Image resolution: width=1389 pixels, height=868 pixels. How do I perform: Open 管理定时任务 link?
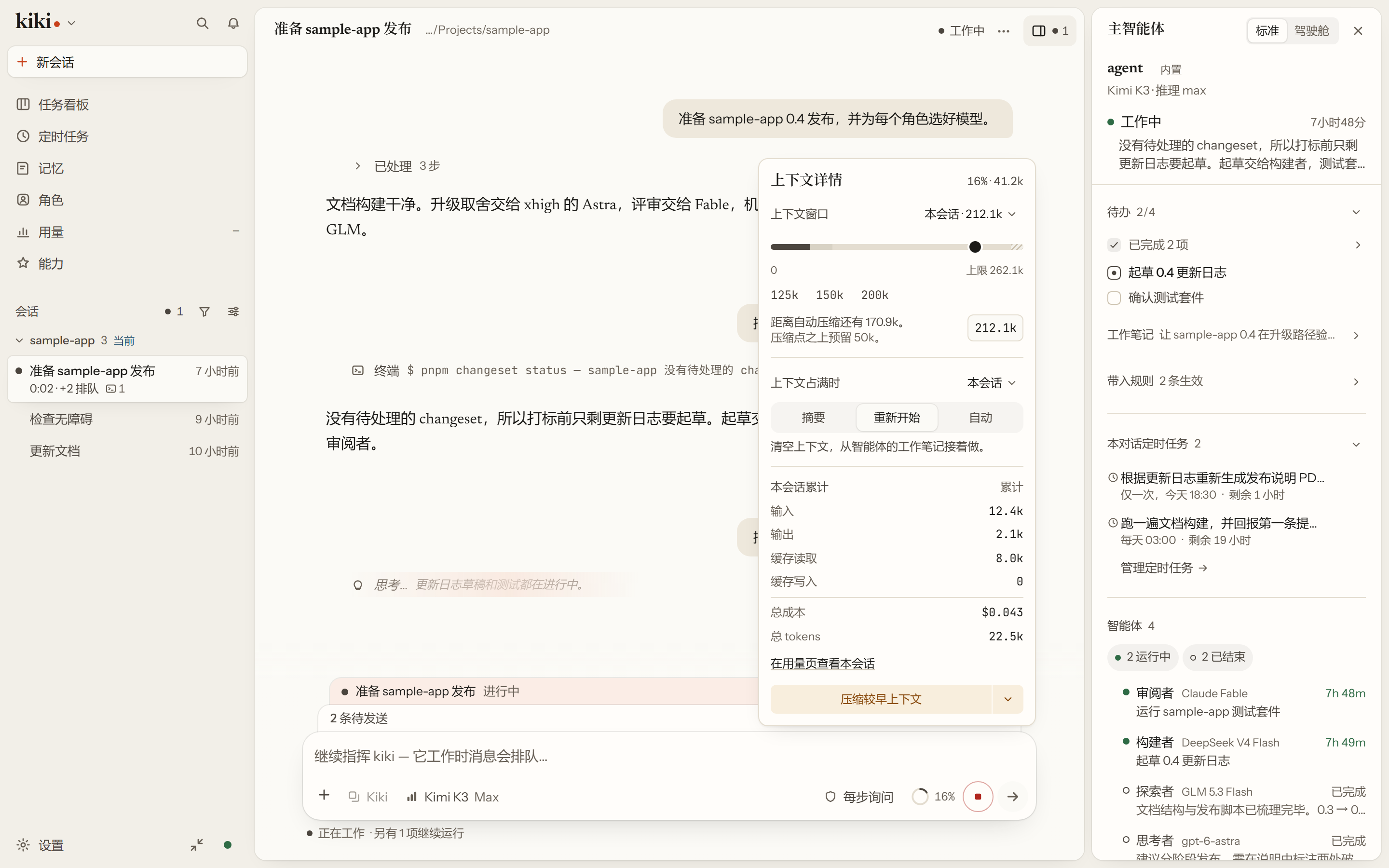[x=1164, y=569]
